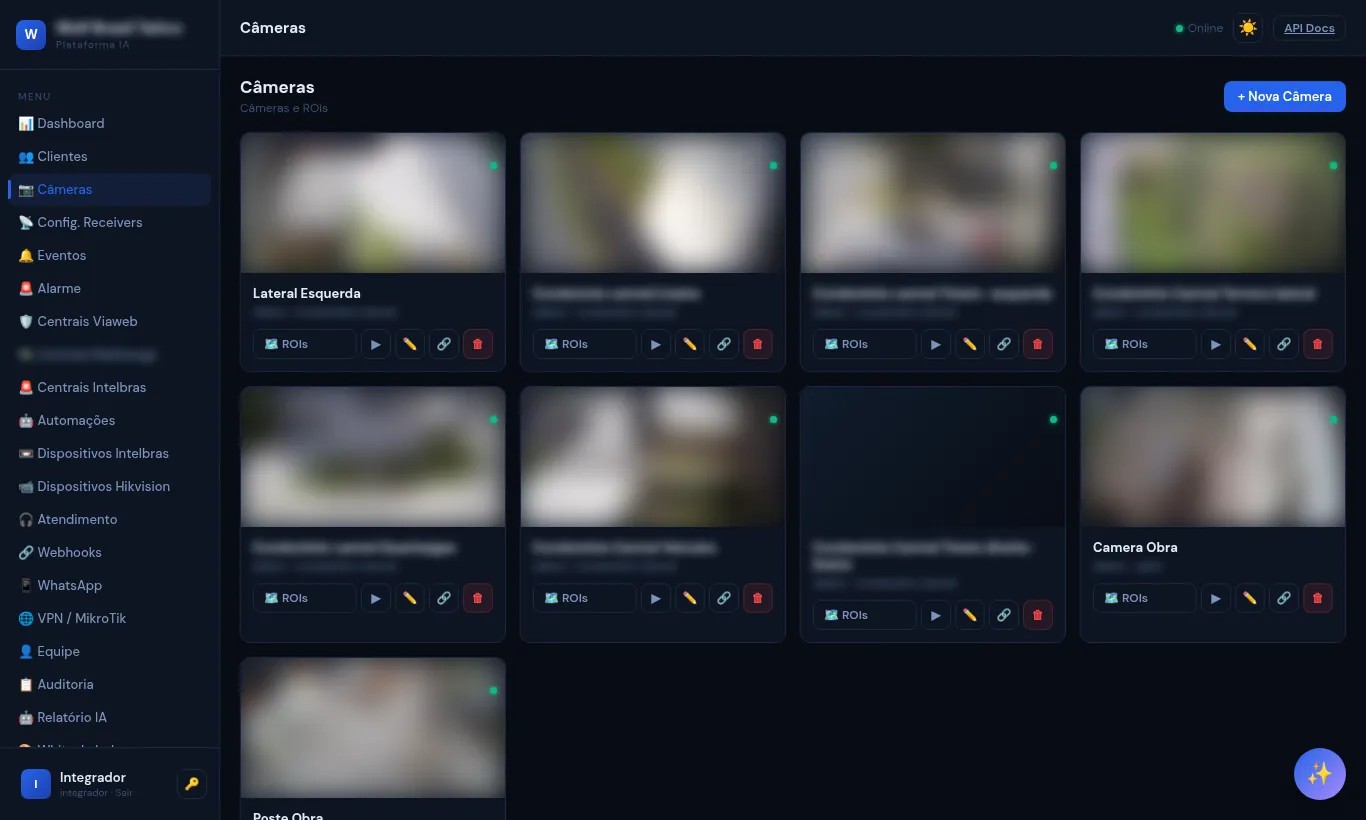
Task: Edit the Camera Obra with pencil icon
Action: click(1250, 598)
